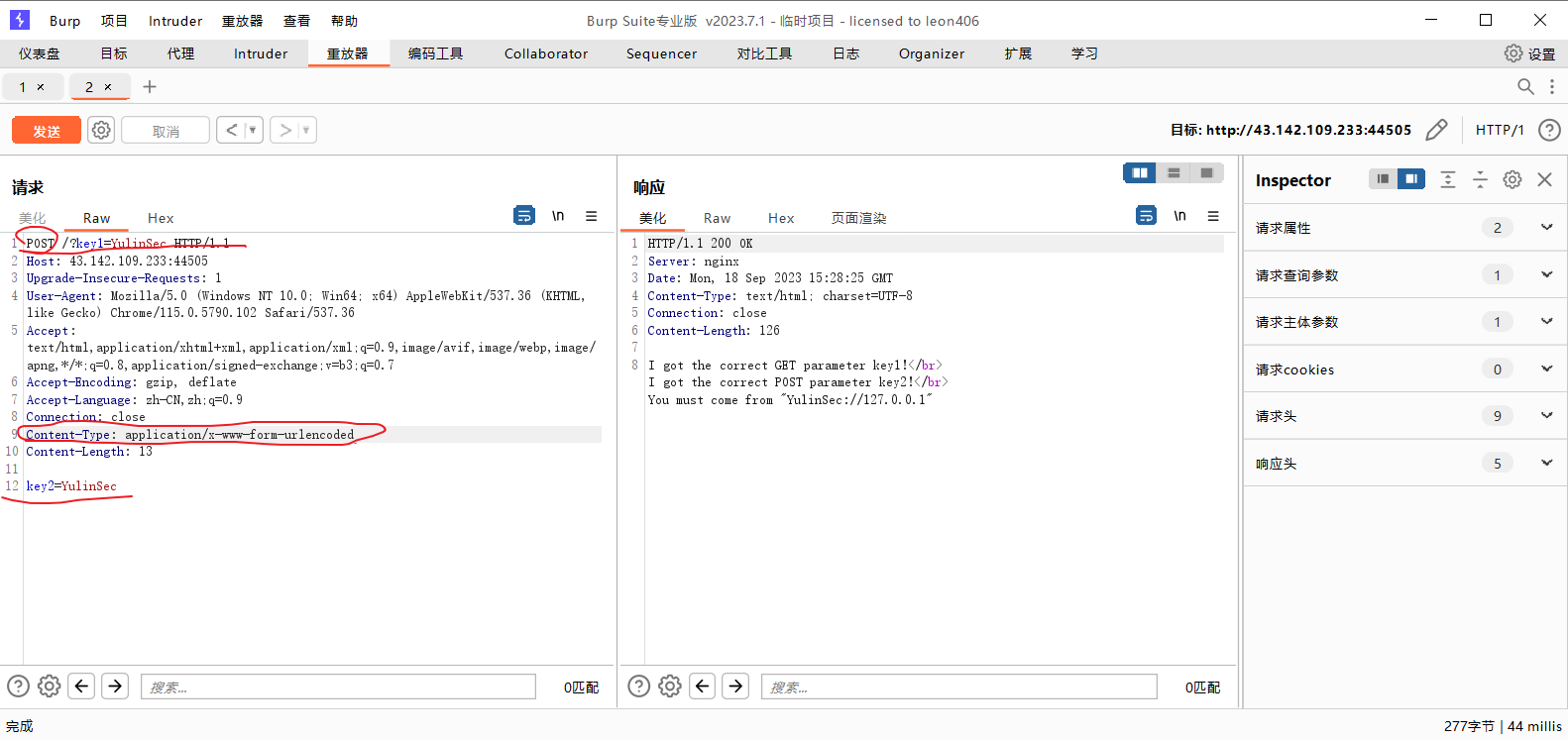Click the 发送 send button
The image size is (1568, 740).
pos(47,130)
